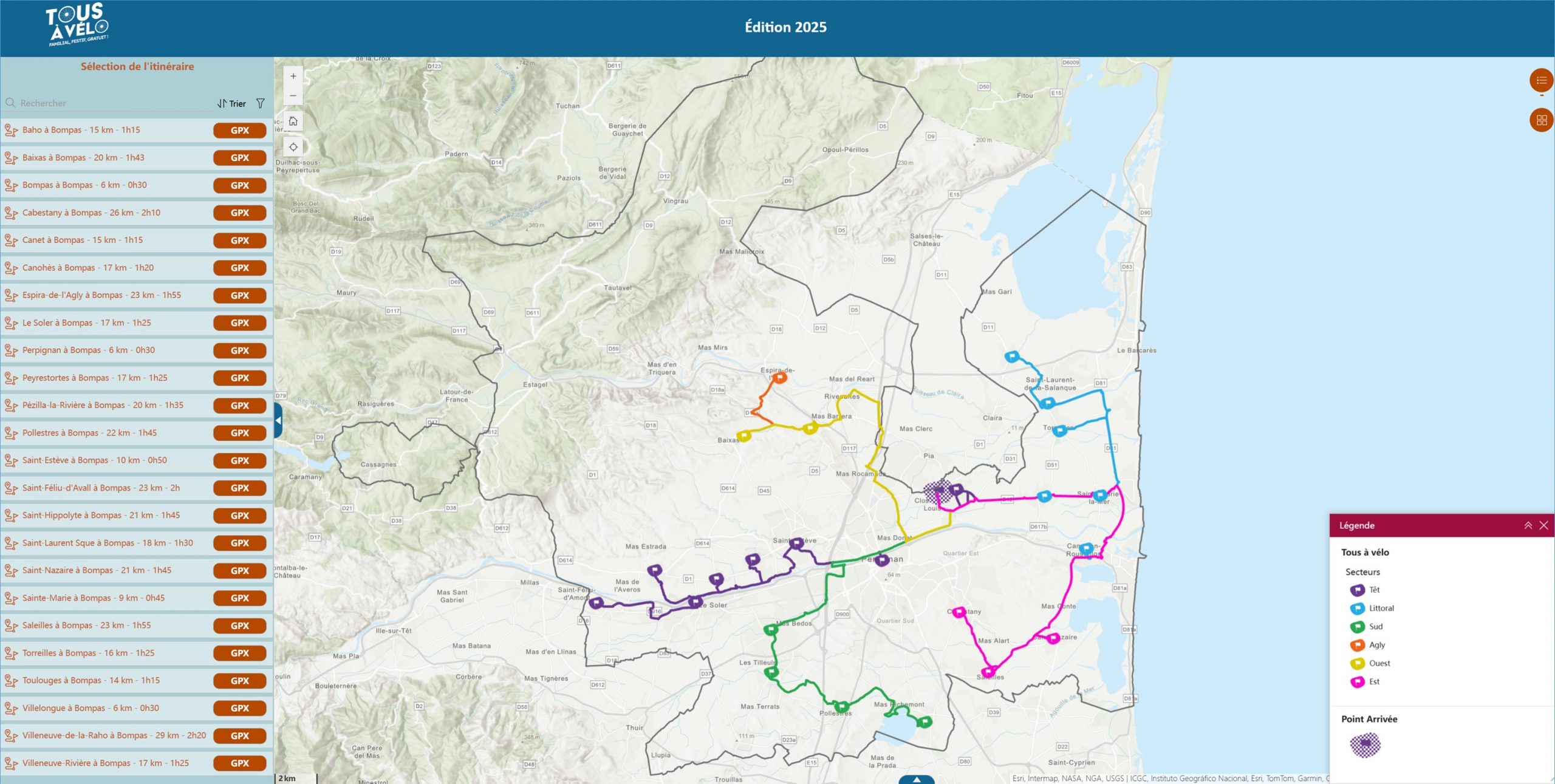Click the Tous à Vélo logo

[x=77, y=26]
